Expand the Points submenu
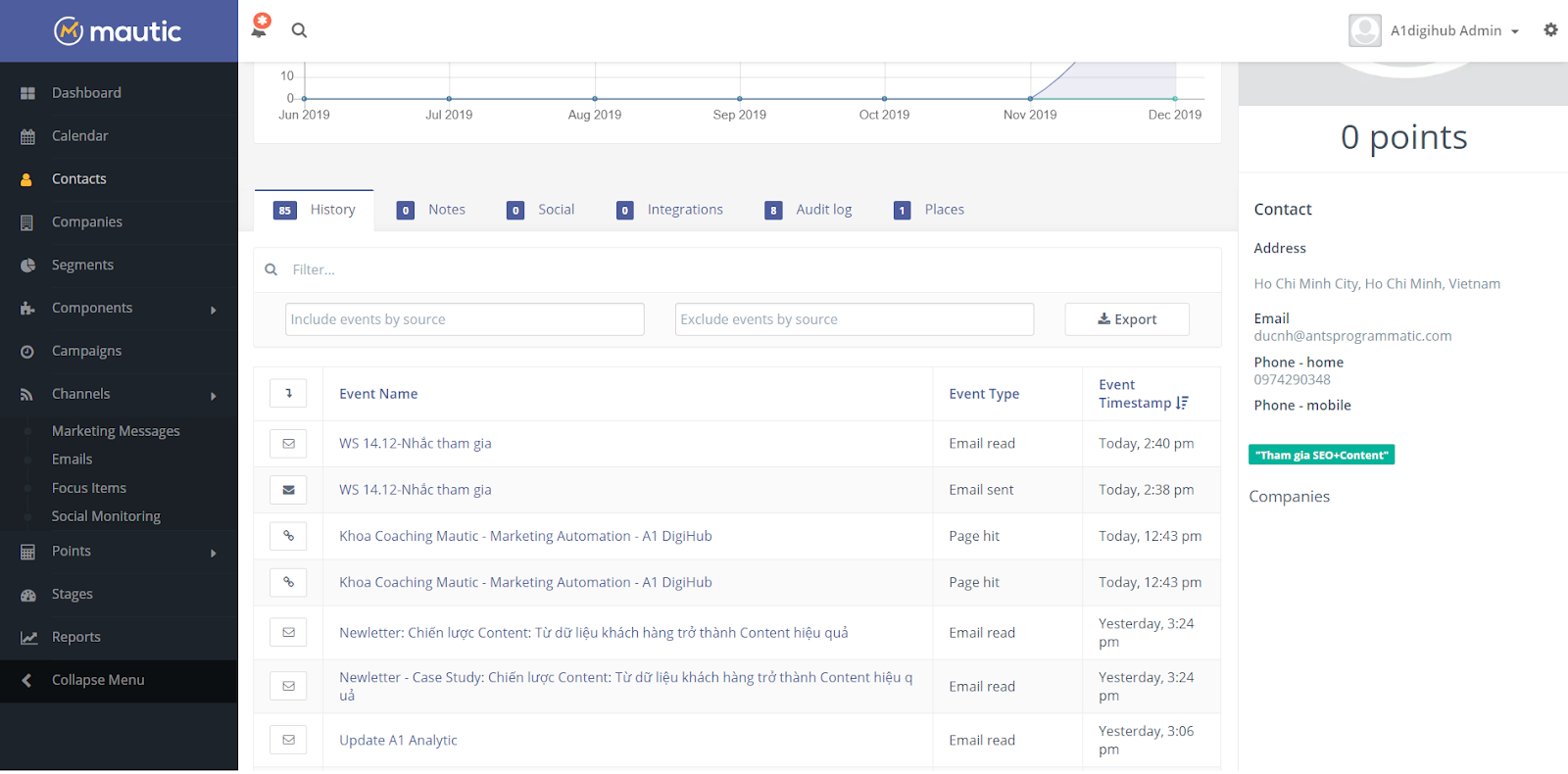 [213, 553]
